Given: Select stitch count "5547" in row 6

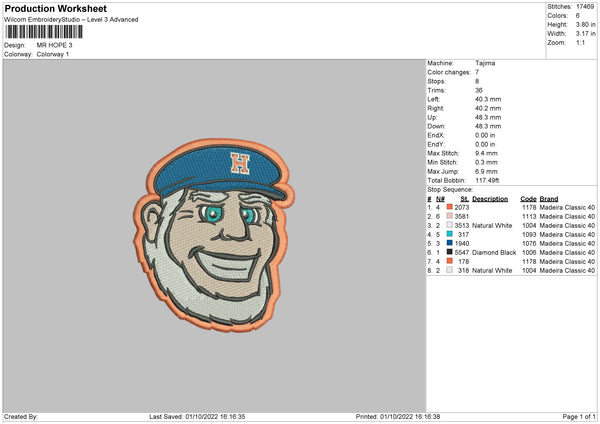Looking at the screenshot, I should tap(461, 253).
